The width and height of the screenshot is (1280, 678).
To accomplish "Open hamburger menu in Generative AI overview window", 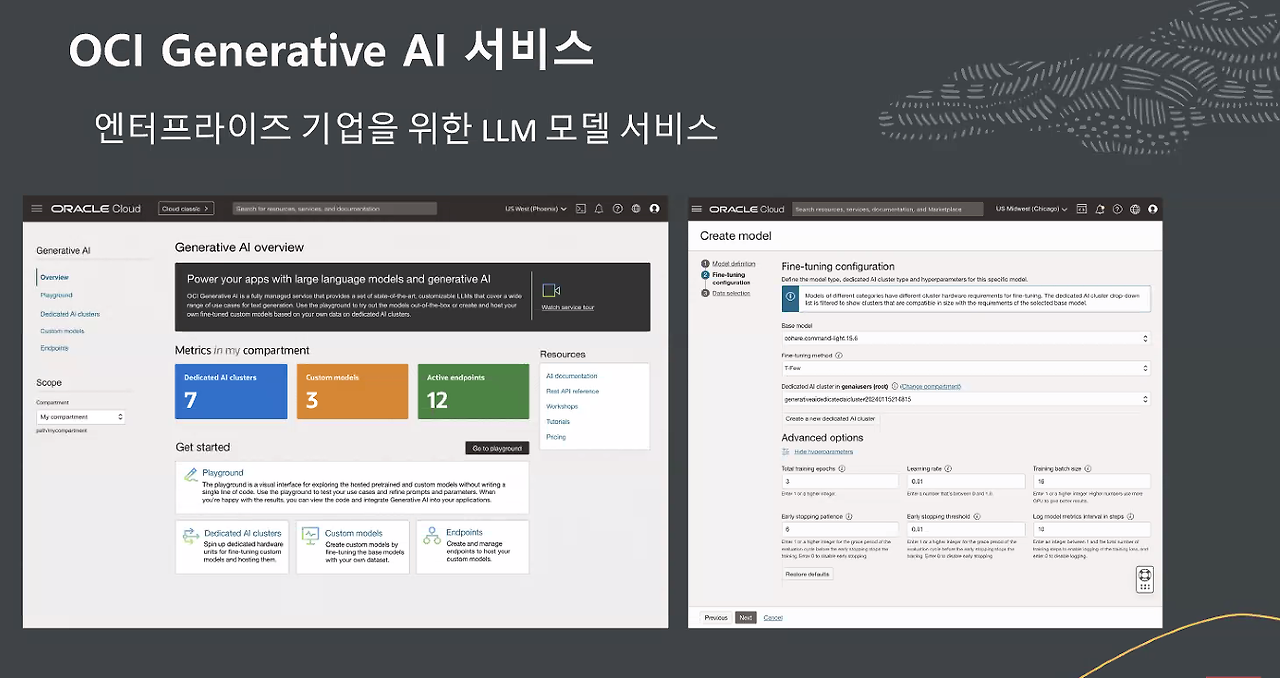I will [37, 209].
